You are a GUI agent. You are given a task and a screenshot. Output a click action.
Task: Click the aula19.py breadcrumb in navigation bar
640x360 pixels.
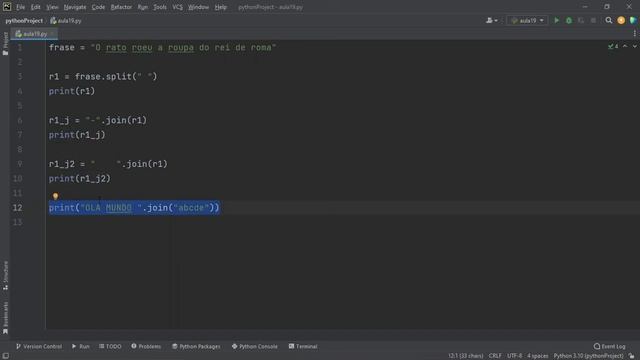[66, 20]
